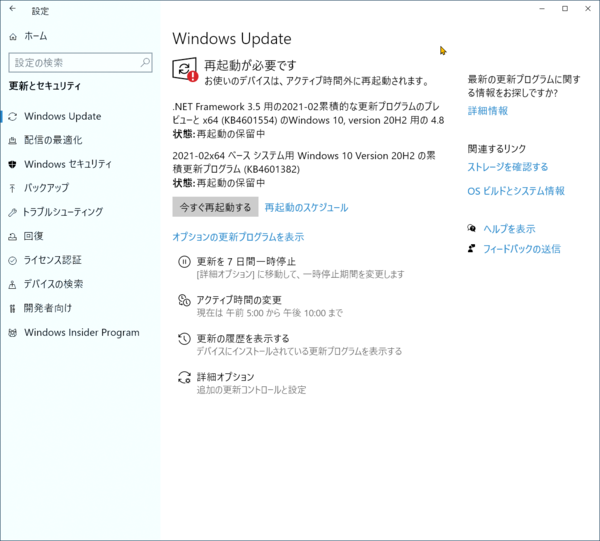This screenshot has width=600, height=541.
Task: Click the Windows Insider Program icon
Action: point(13,333)
